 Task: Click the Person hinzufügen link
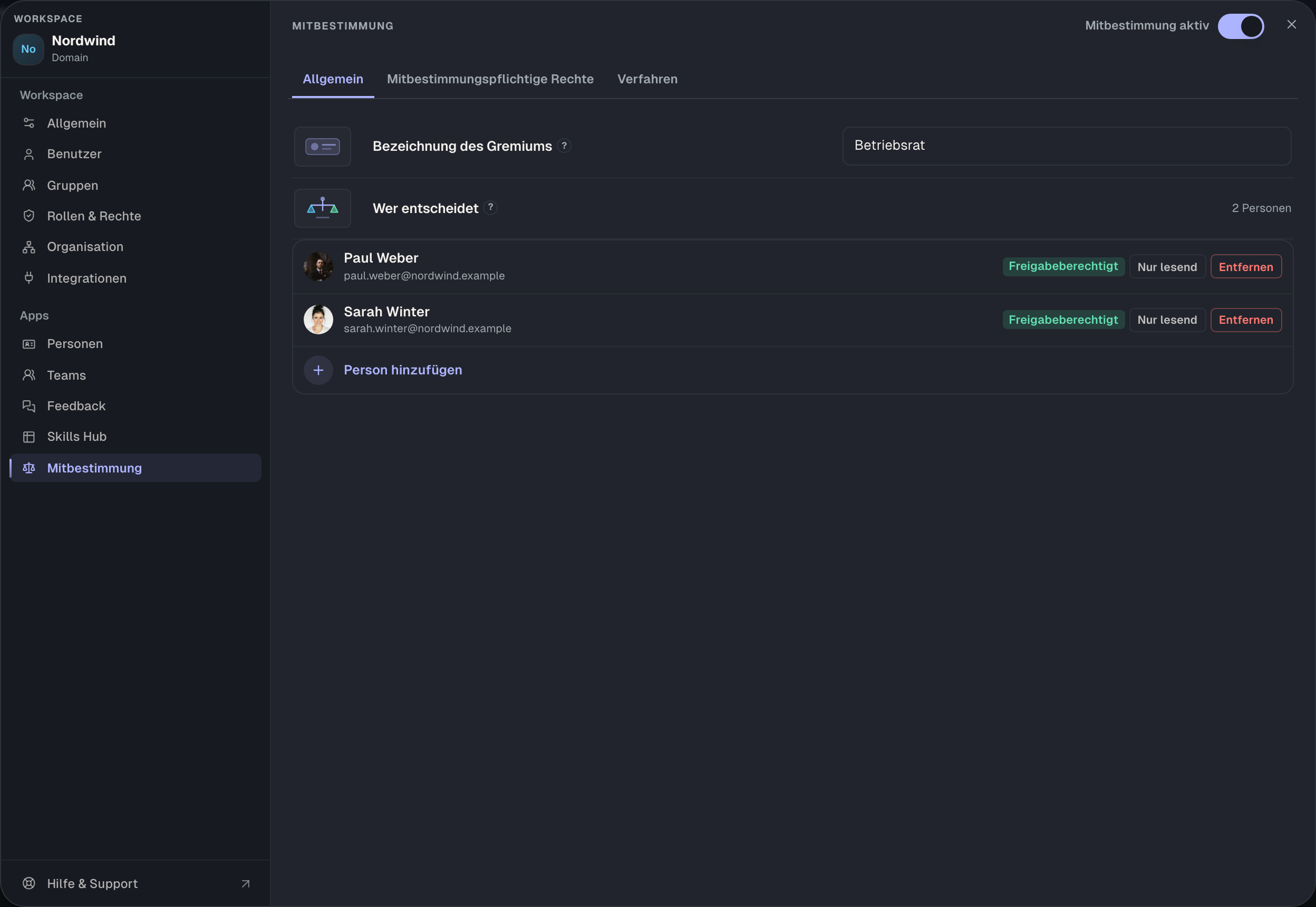(403, 370)
